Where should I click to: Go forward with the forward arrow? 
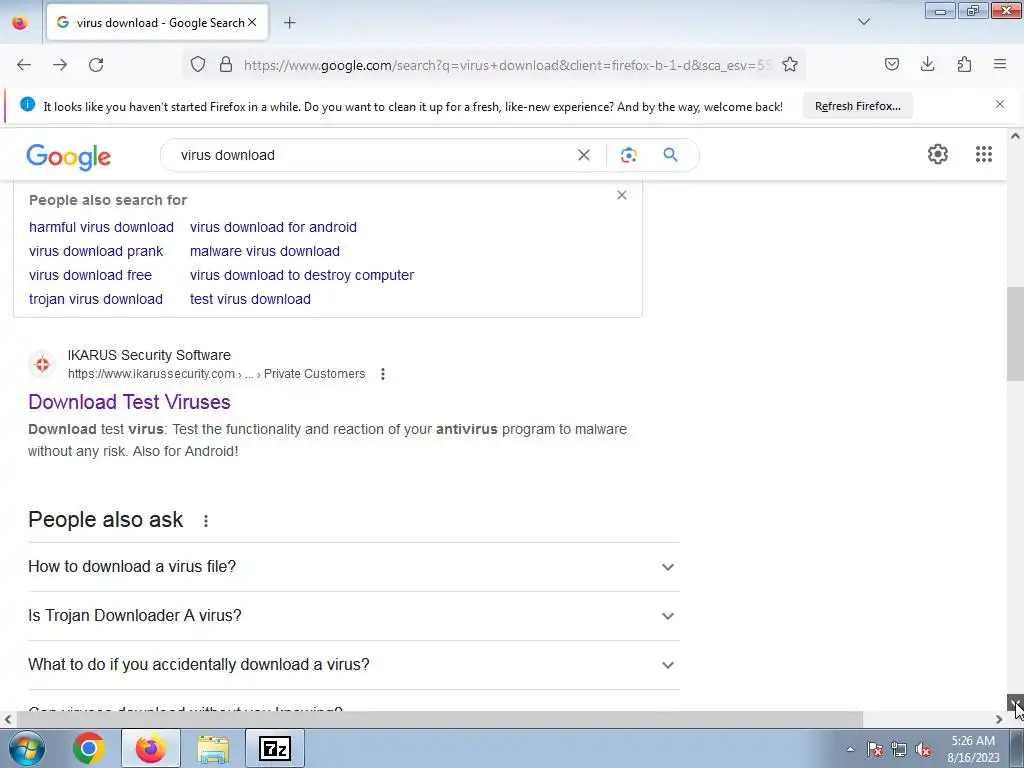click(x=60, y=65)
